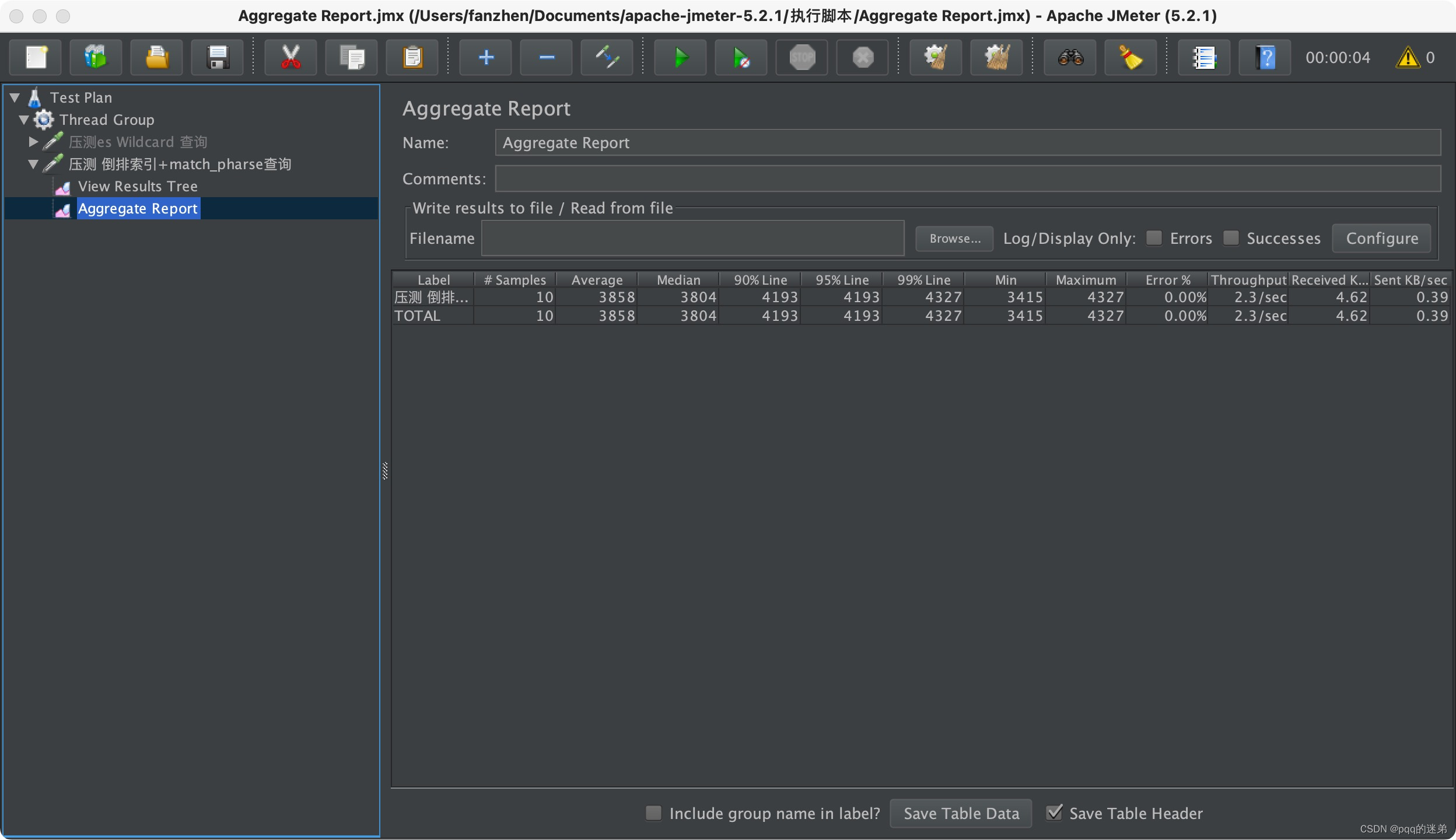
Task: Click the 95% Line column header
Action: click(x=841, y=280)
